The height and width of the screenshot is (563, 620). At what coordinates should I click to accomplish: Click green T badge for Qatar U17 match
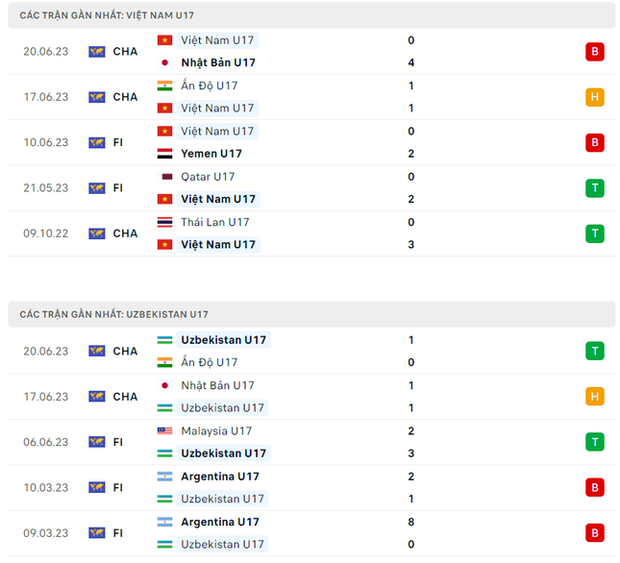tap(595, 188)
